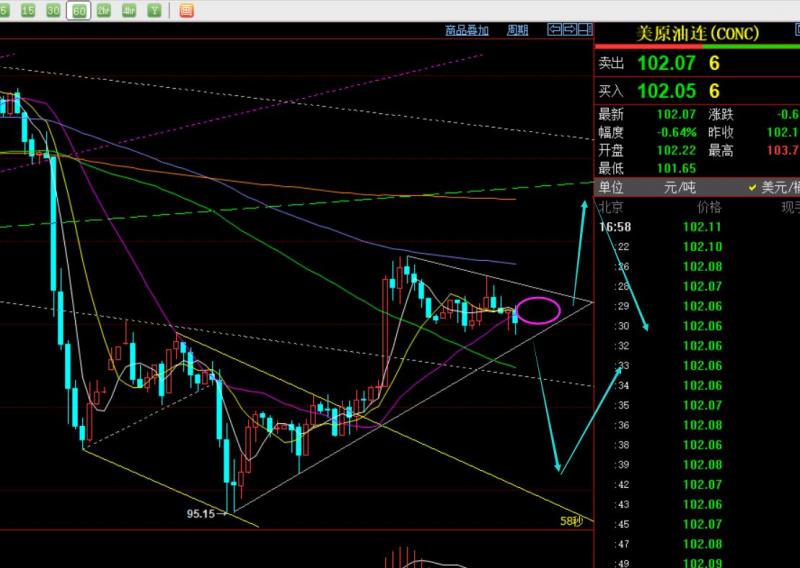Toggle the 美元/桶 unit checkmark option
800x568 pixels.
coord(774,188)
